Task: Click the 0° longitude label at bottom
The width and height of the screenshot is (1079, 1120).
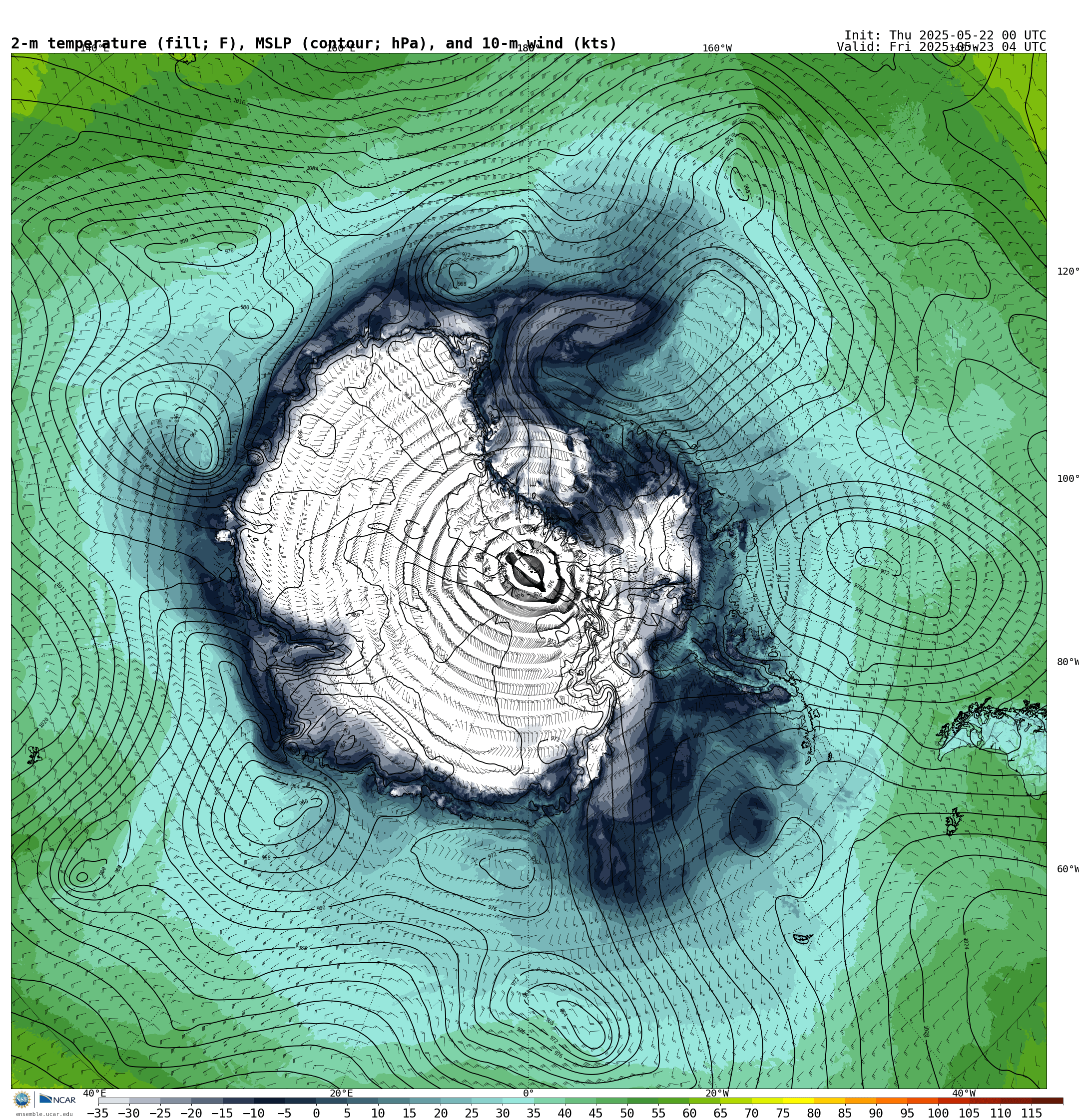Action: (x=529, y=1093)
